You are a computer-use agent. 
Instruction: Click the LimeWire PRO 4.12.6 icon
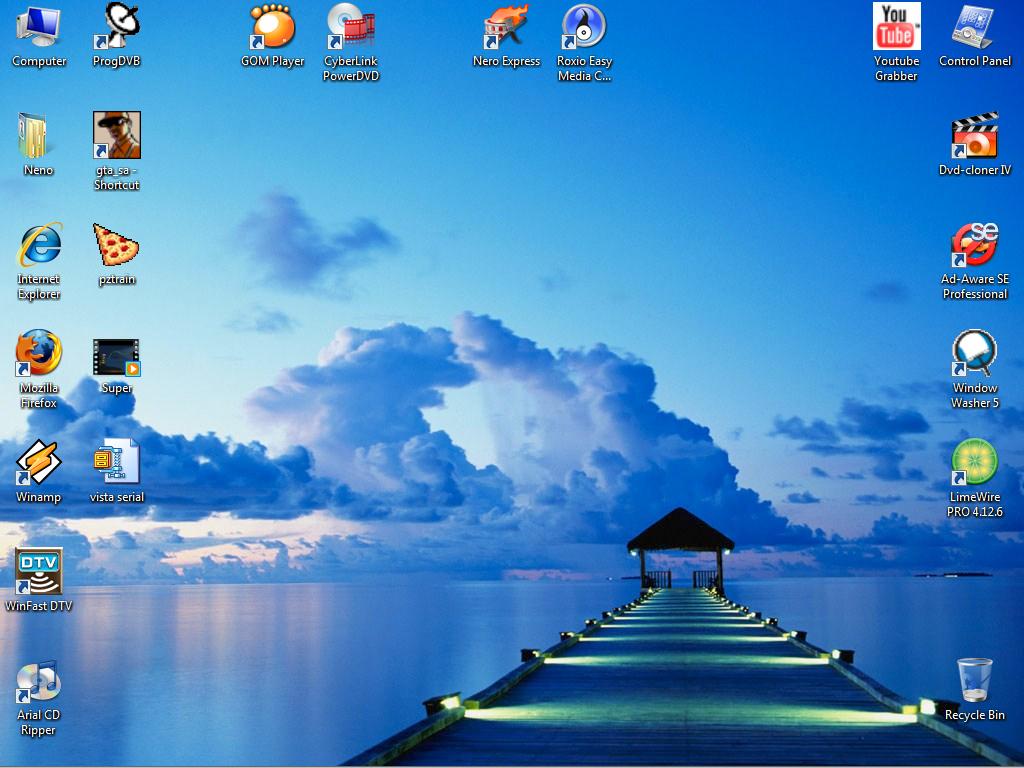click(x=974, y=464)
